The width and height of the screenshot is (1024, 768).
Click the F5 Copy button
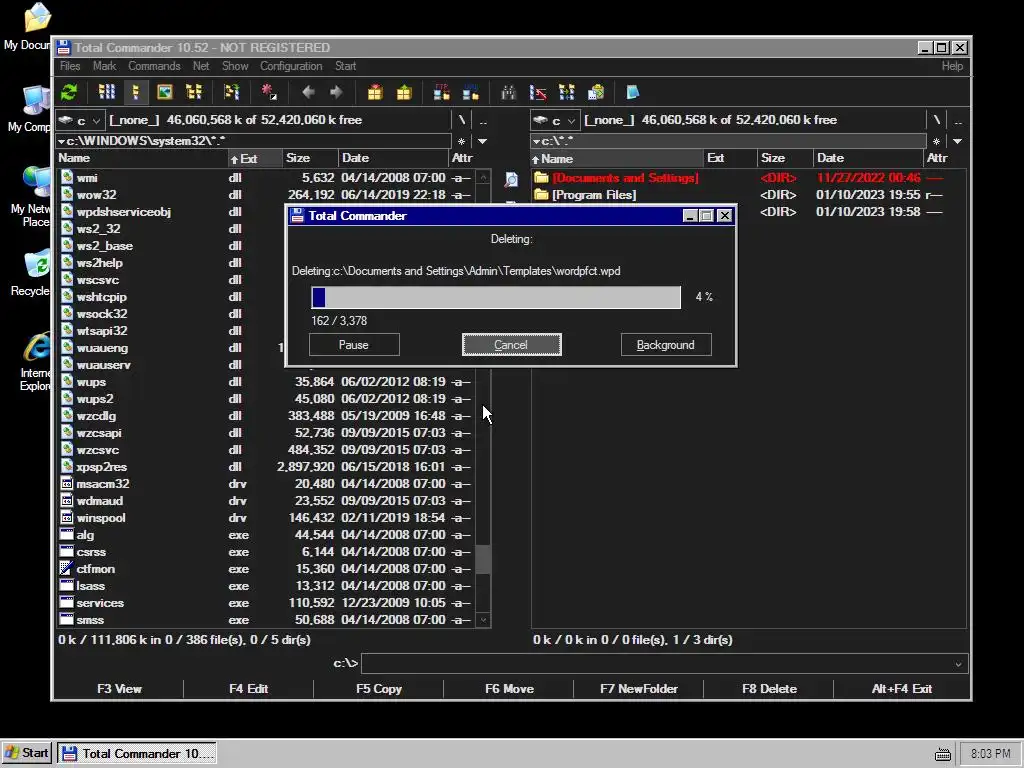379,689
